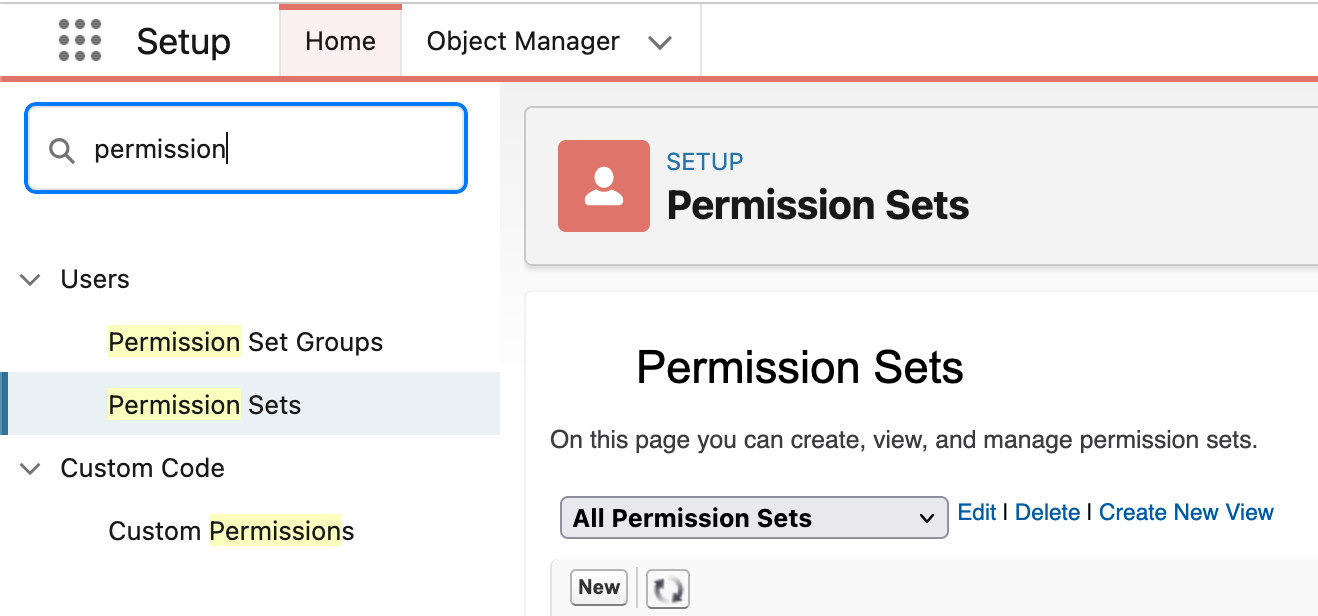Open Custom Permissions in sidebar
The width and height of the screenshot is (1318, 616).
tap(231, 531)
